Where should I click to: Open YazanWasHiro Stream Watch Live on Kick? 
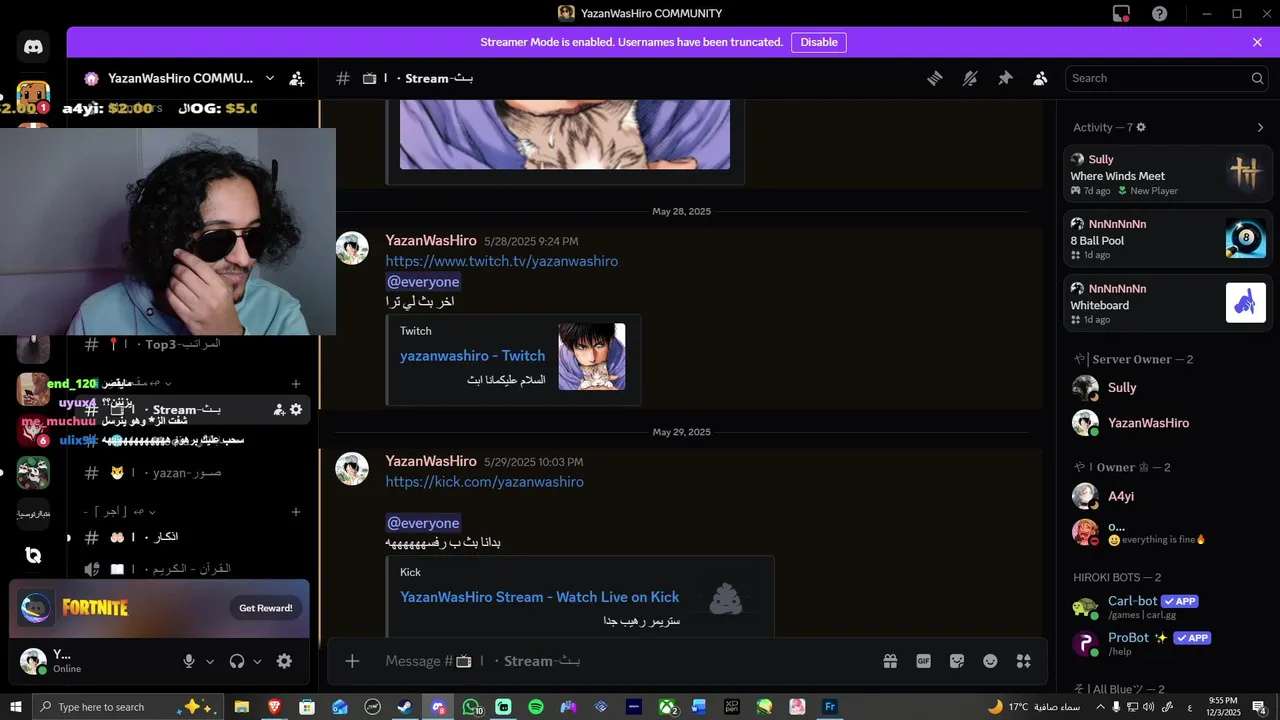click(x=540, y=597)
